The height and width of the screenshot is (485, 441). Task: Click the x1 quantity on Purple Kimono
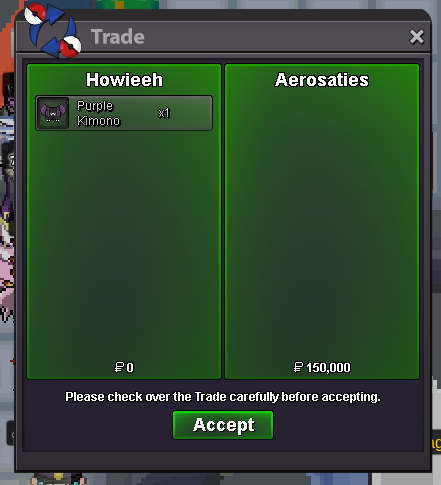[164, 113]
